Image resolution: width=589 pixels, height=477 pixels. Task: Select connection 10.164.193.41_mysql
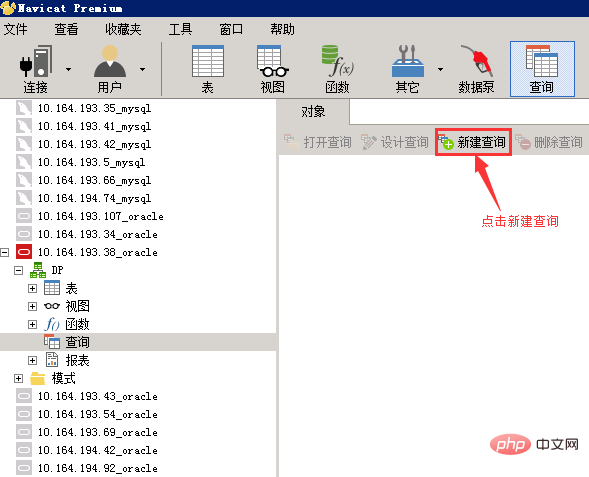94,126
